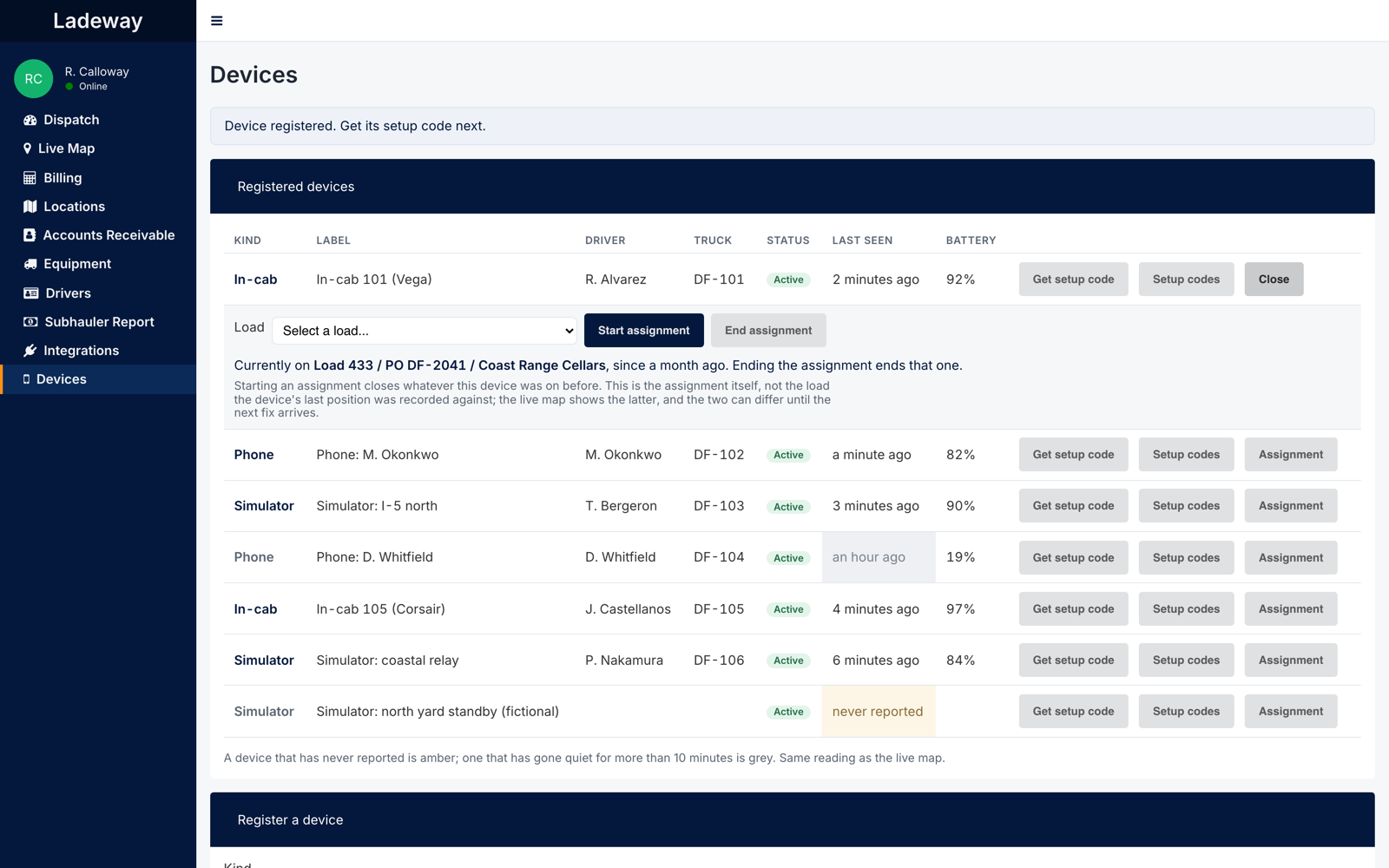Click the 'never reported' last seen cell

point(879,712)
